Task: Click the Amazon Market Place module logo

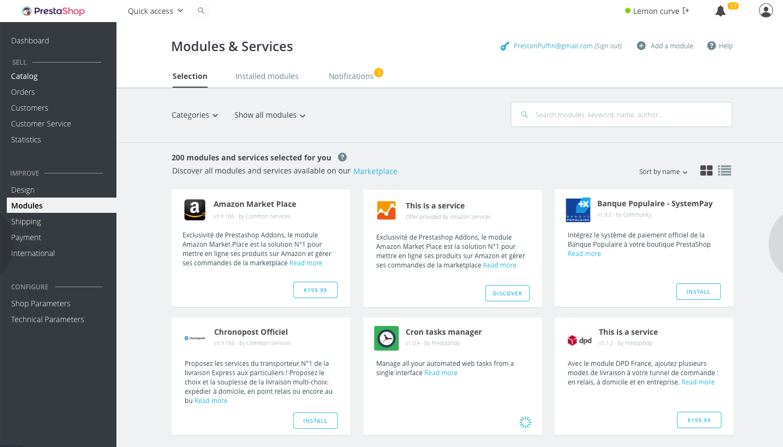Action: click(195, 209)
